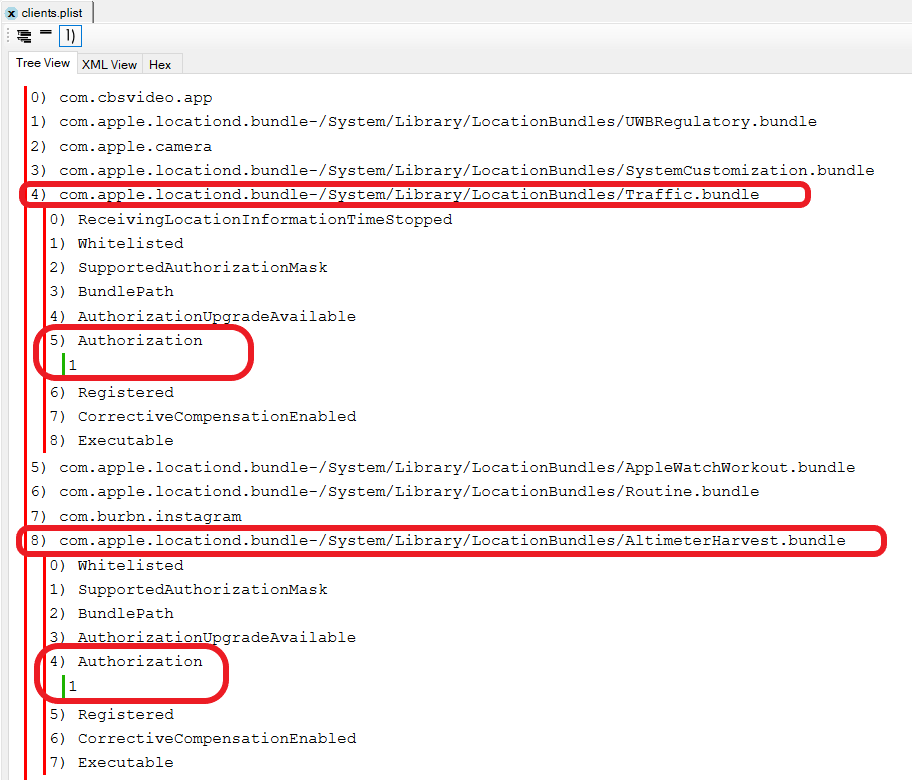Switch to the XML View tab
The height and width of the screenshot is (780, 912).
point(109,64)
